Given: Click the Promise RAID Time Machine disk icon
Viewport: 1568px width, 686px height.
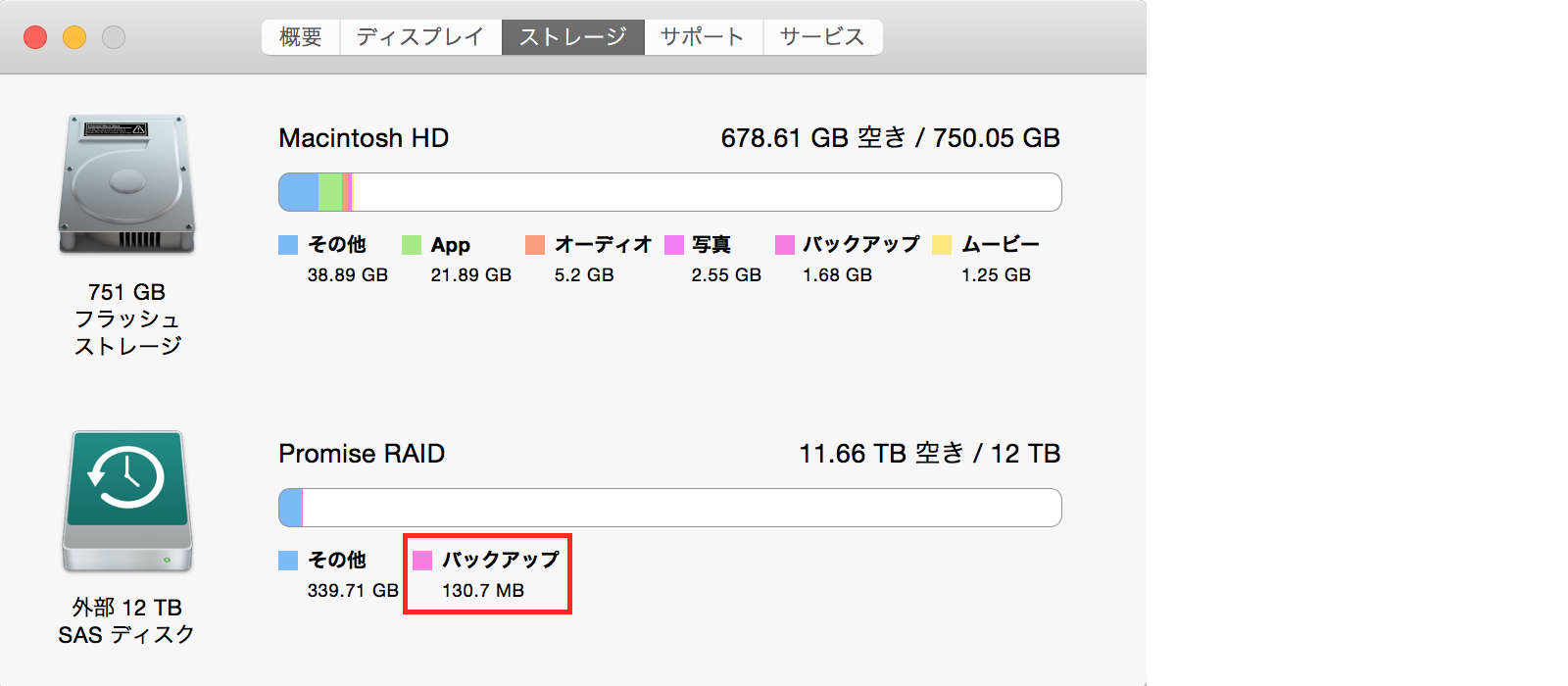Looking at the screenshot, I should (x=126, y=500).
